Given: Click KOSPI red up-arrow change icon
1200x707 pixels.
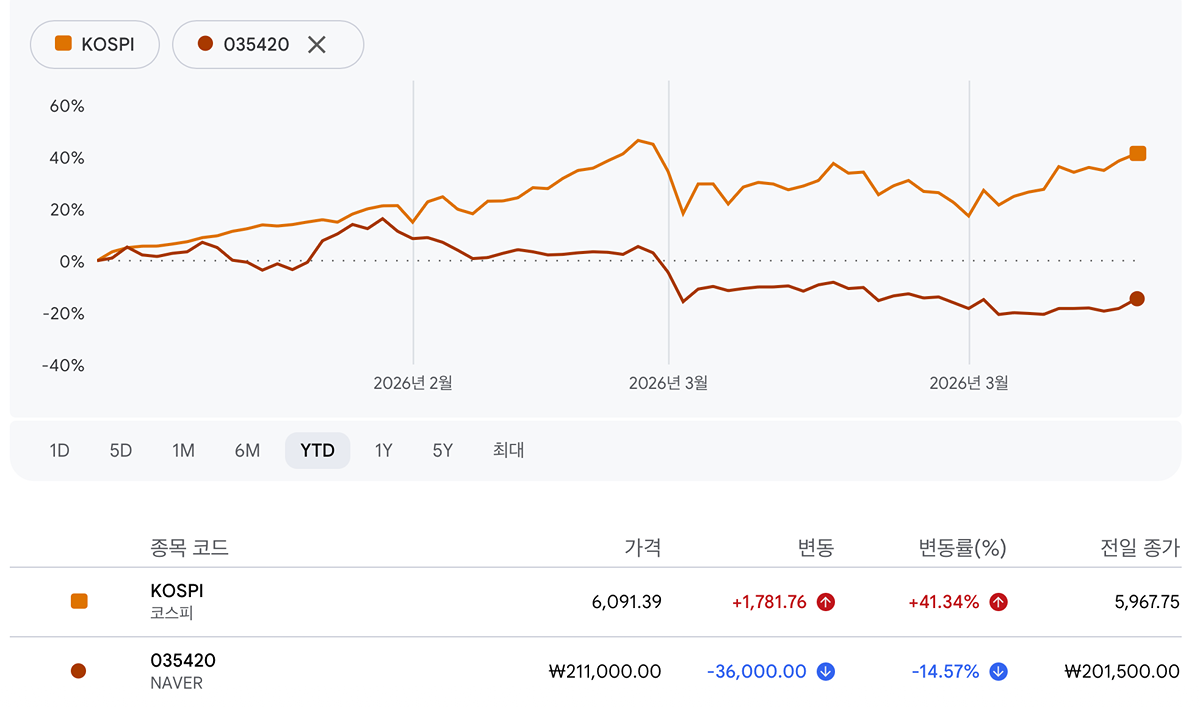Looking at the screenshot, I should click(825, 602).
